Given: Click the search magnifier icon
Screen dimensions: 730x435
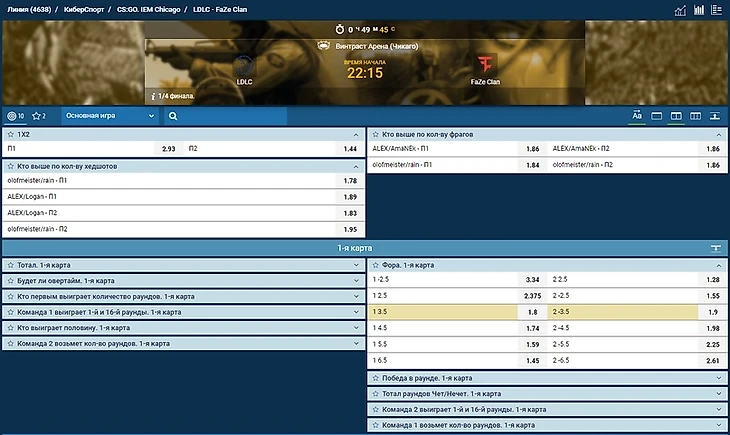Looking at the screenshot, I should click(x=173, y=116).
